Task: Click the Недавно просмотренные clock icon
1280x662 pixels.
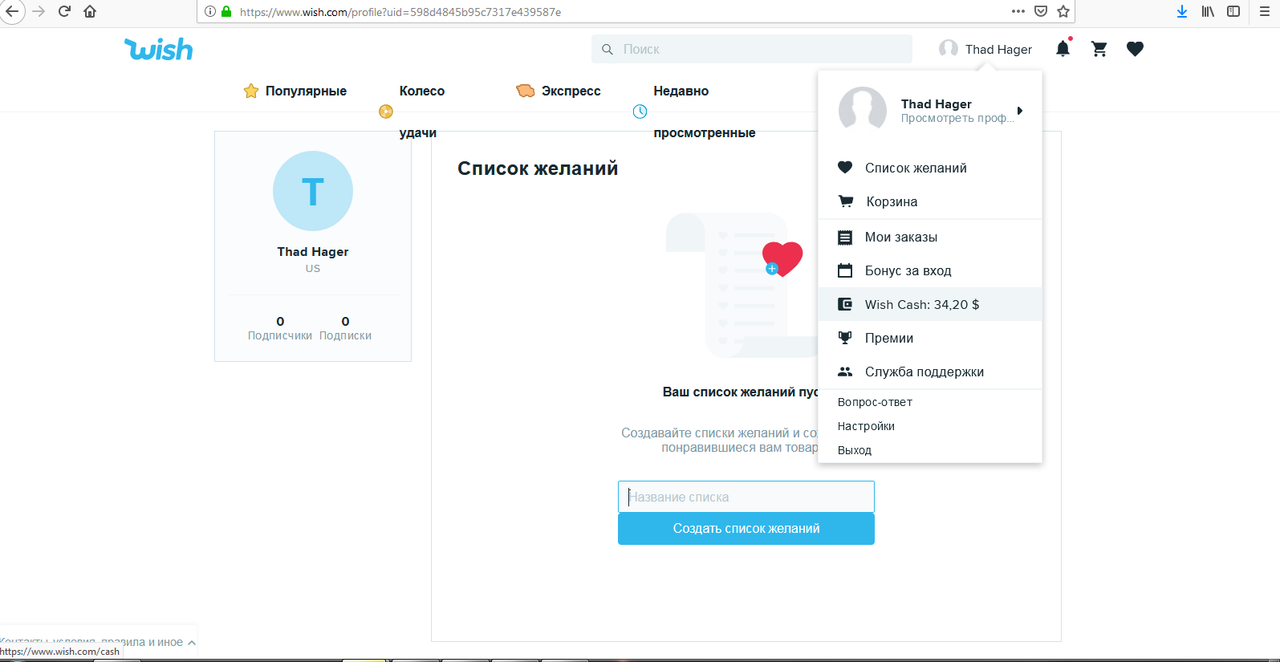Action: click(640, 111)
